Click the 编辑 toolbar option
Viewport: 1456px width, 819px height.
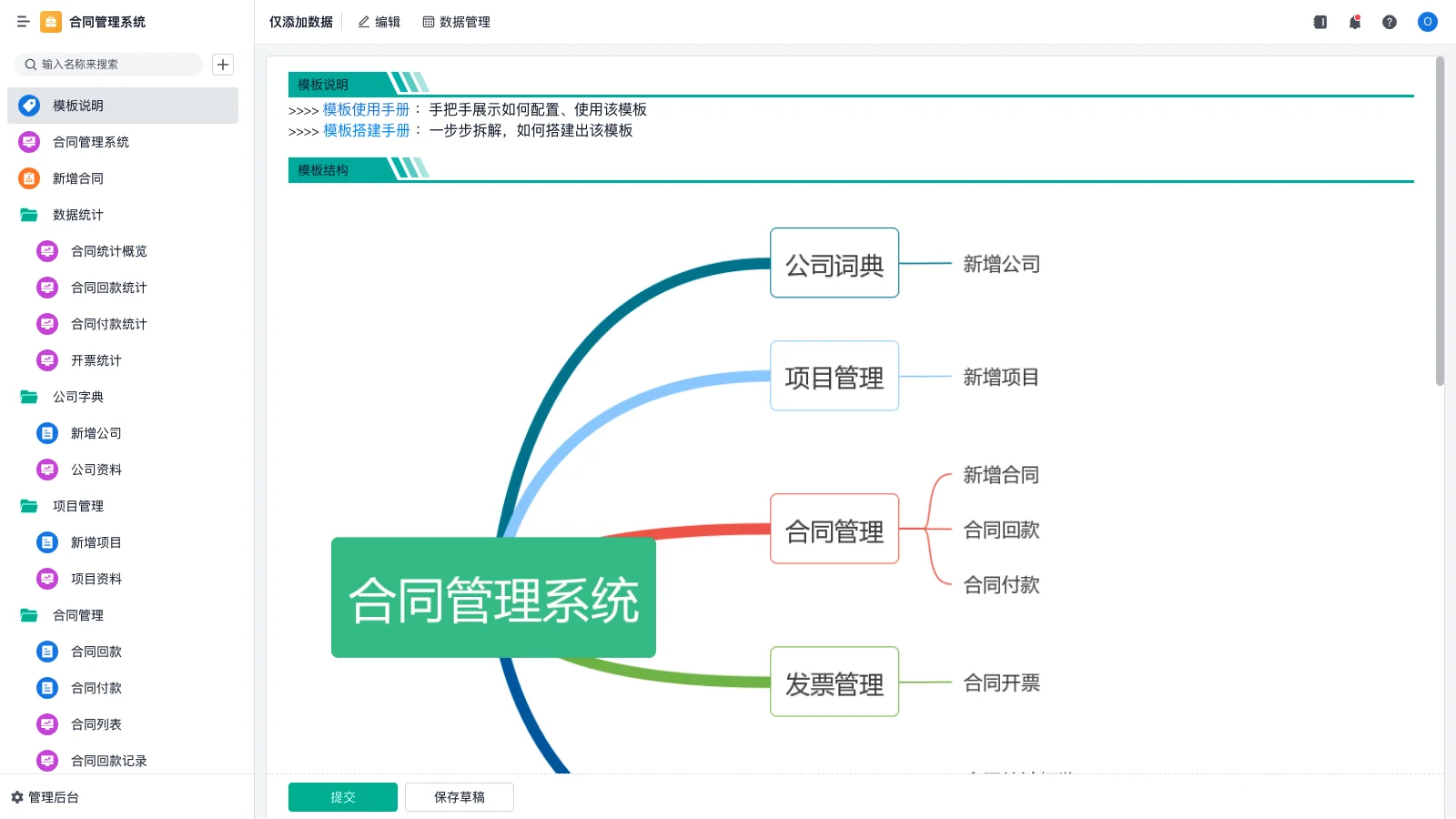pyautogui.click(x=380, y=22)
